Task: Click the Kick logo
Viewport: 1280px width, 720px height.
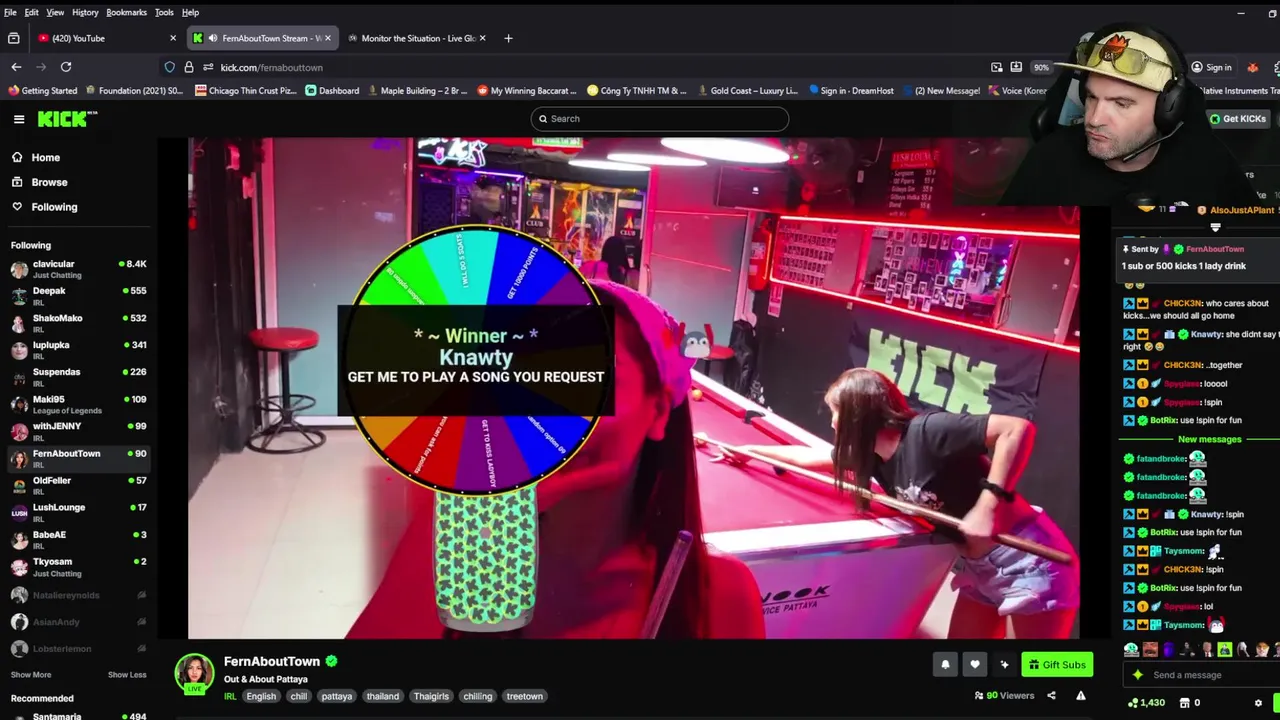Action: 67,119
